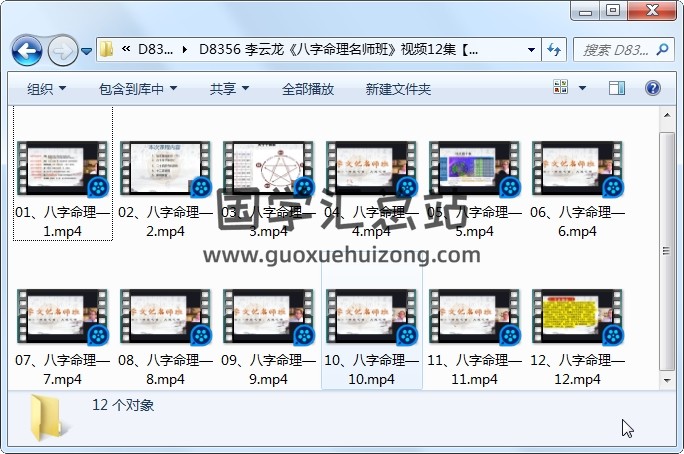Refresh the folder with refresh icon
Viewport: 684px width, 454px height.
point(554,50)
